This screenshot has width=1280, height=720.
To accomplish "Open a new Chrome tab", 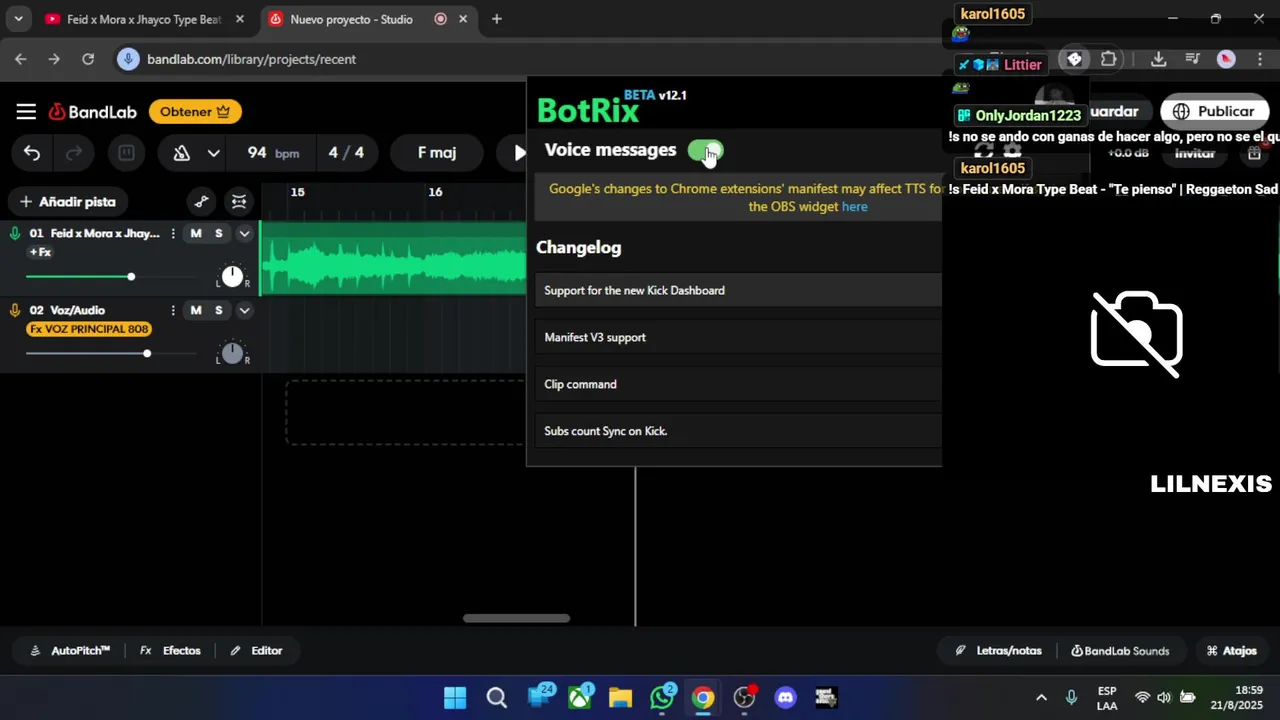I will click(497, 19).
